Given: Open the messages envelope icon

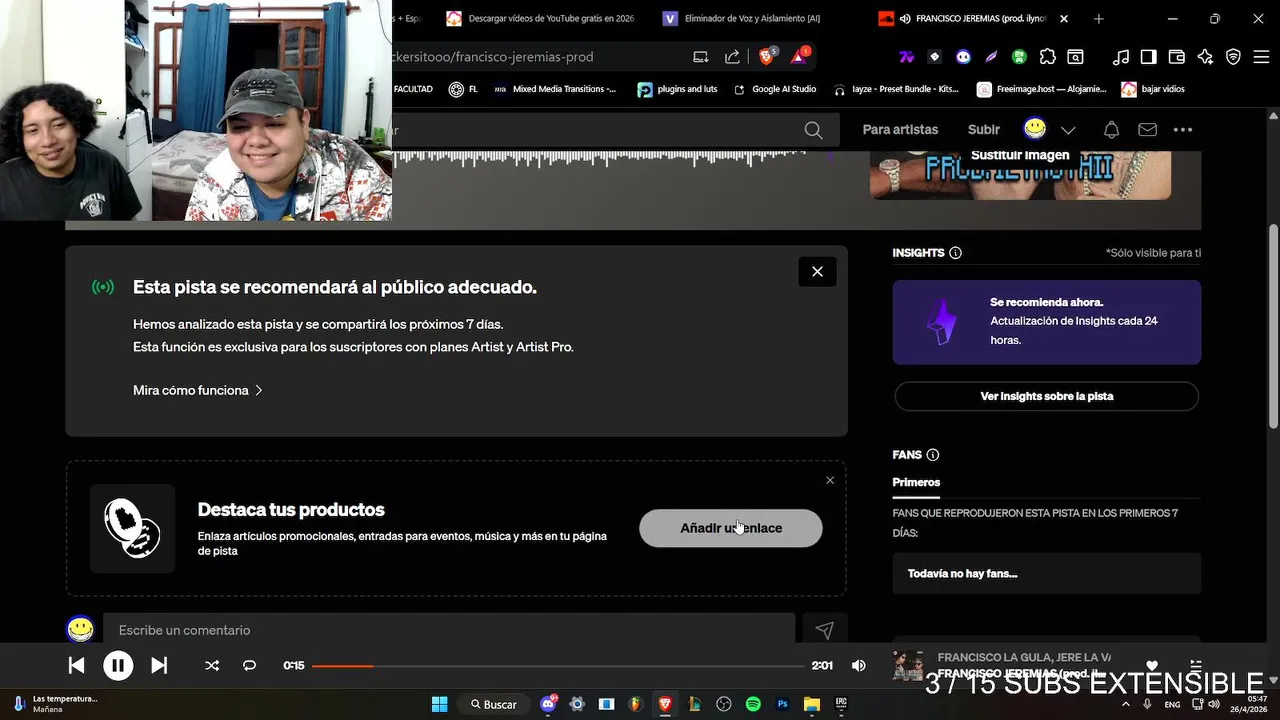Looking at the screenshot, I should [1147, 130].
